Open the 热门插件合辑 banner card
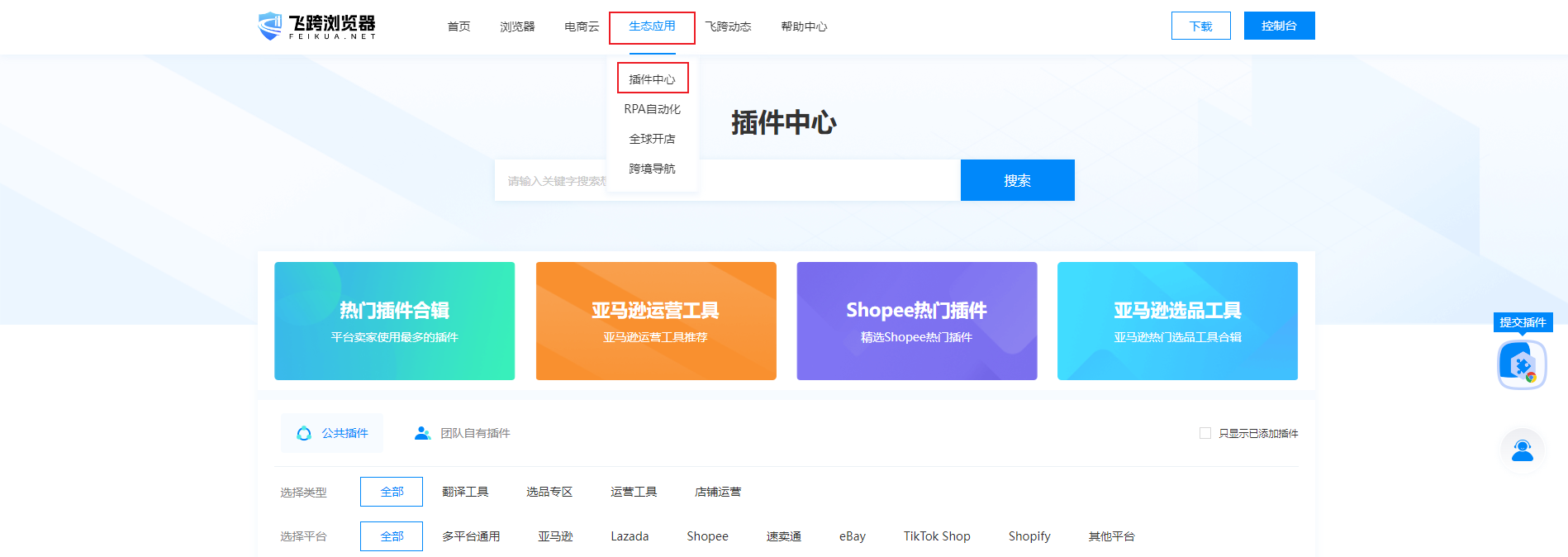The width and height of the screenshot is (1568, 557). click(x=394, y=321)
